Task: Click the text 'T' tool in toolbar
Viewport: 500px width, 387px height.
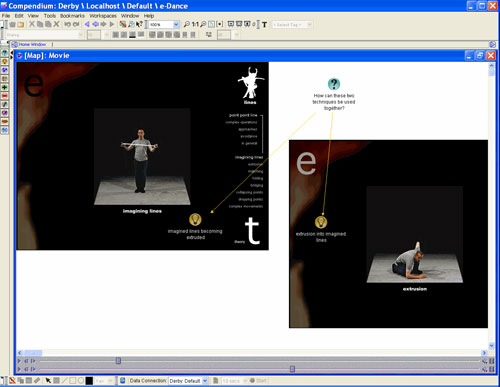Action: click(x=264, y=25)
